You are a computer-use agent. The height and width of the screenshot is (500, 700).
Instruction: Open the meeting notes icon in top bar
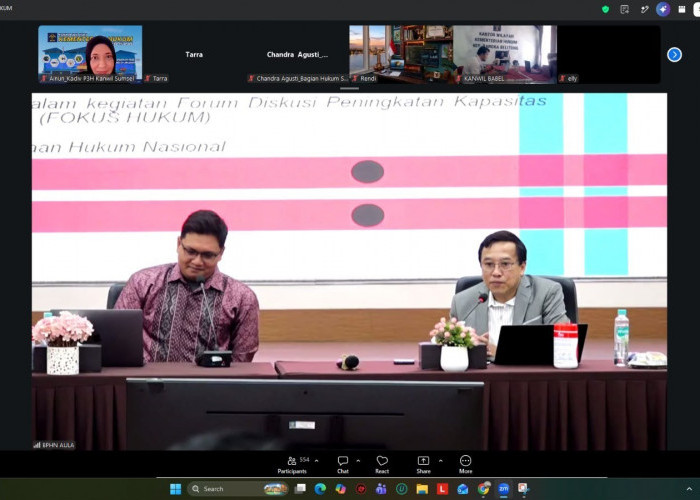(625, 9)
